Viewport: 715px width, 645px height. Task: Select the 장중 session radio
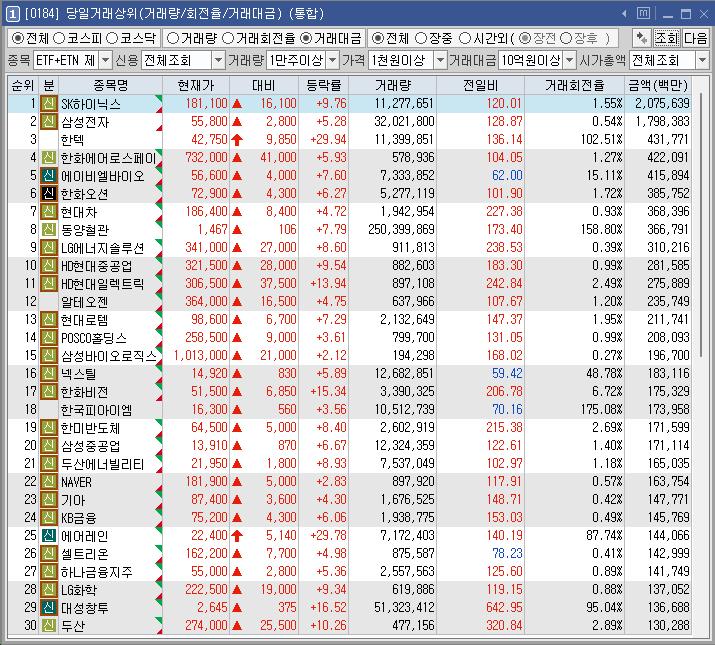point(421,38)
